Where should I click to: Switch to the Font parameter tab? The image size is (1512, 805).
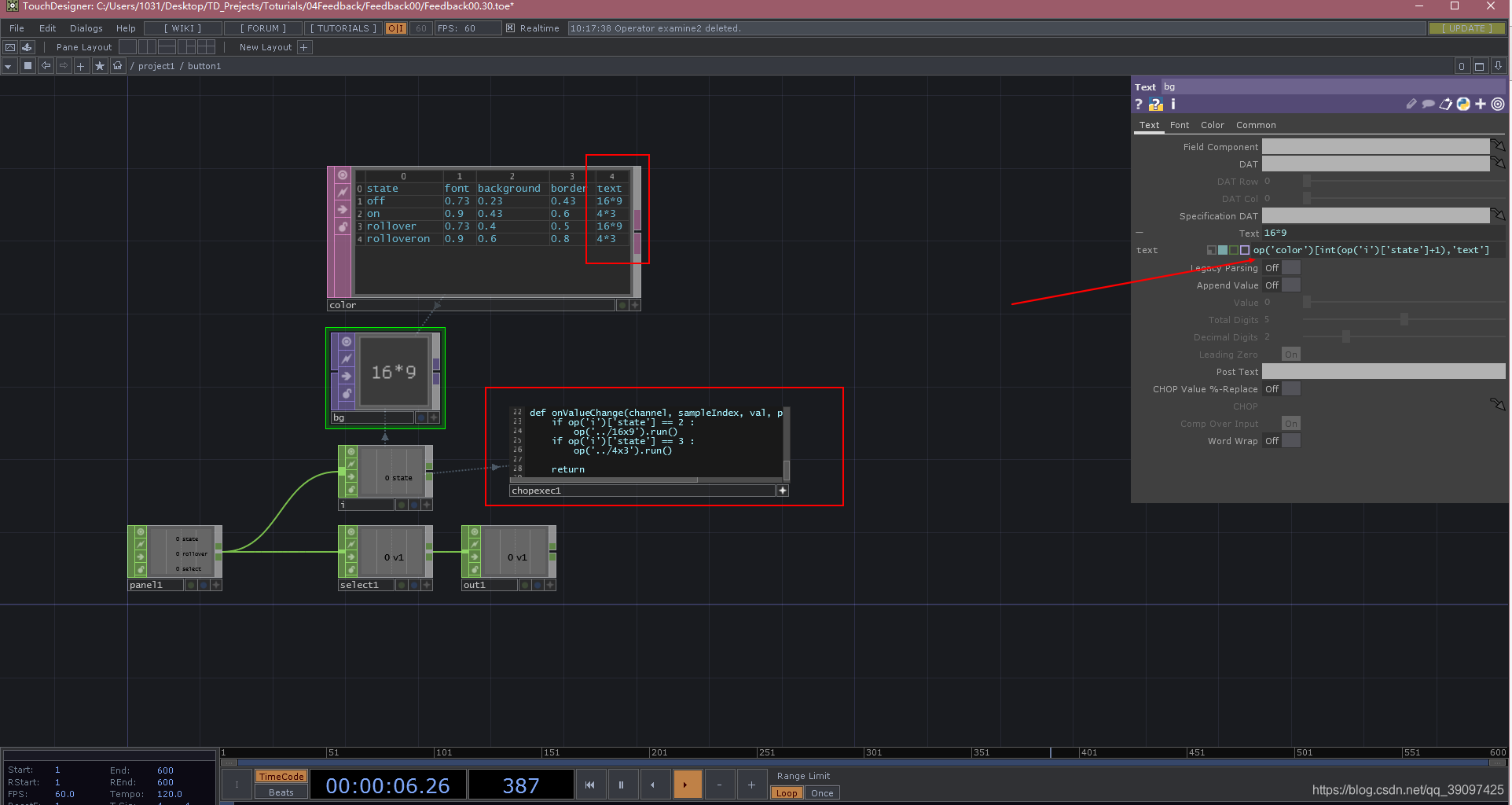tap(1179, 125)
